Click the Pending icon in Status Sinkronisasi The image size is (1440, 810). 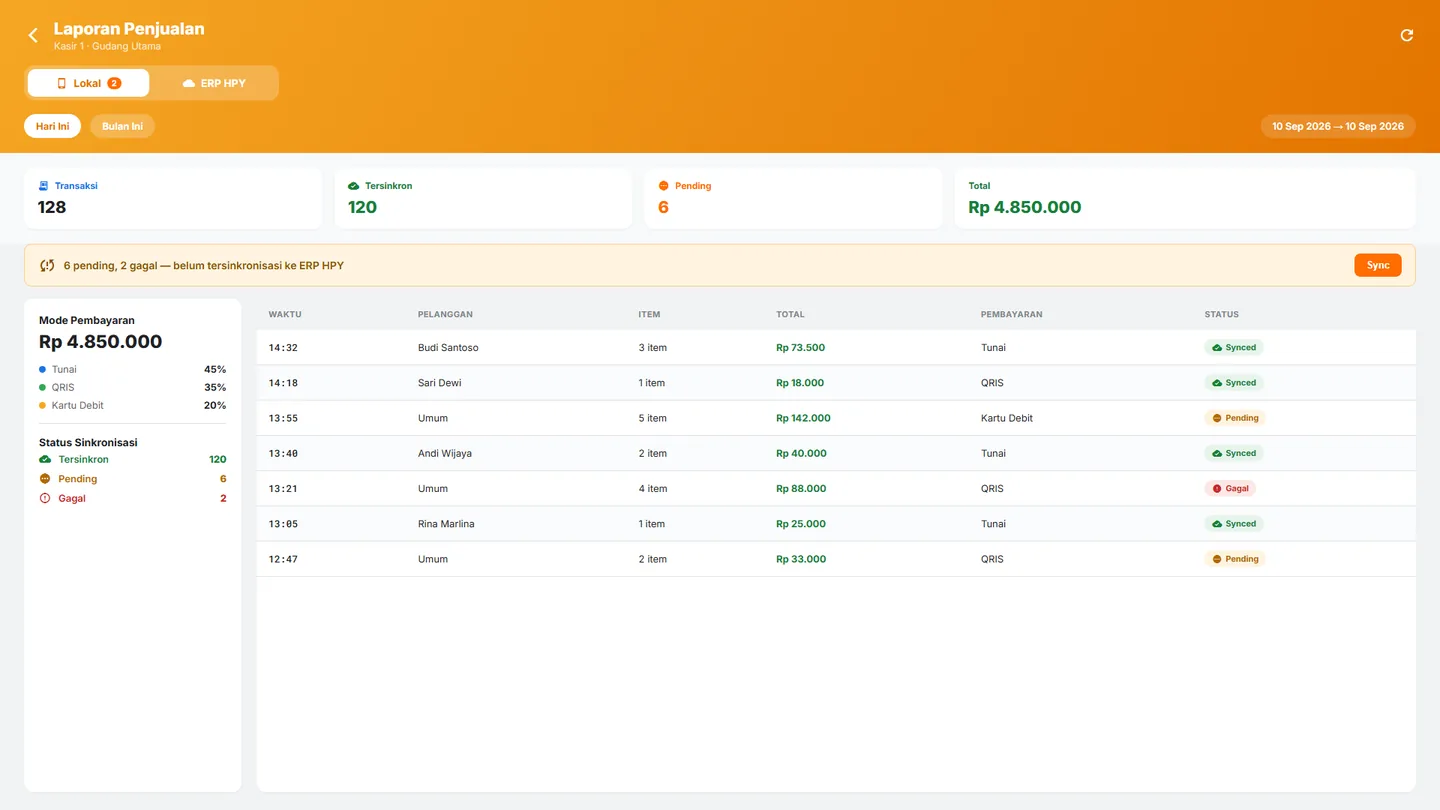tap(45, 479)
